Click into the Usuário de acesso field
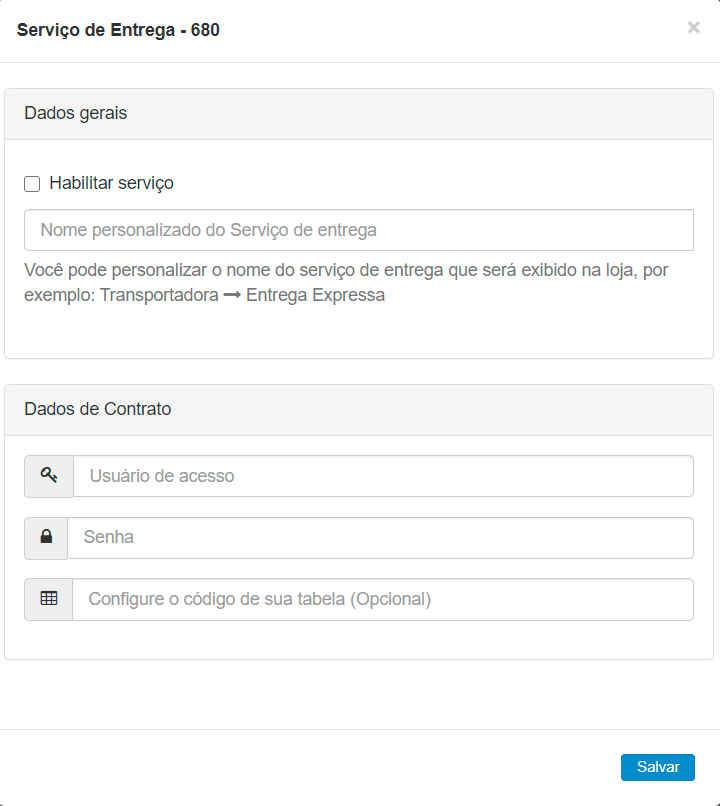720x806 pixels. point(383,476)
